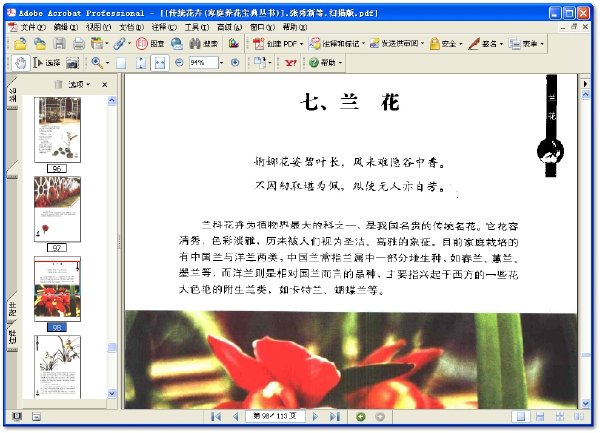Click the Print icon

[x=78, y=44]
